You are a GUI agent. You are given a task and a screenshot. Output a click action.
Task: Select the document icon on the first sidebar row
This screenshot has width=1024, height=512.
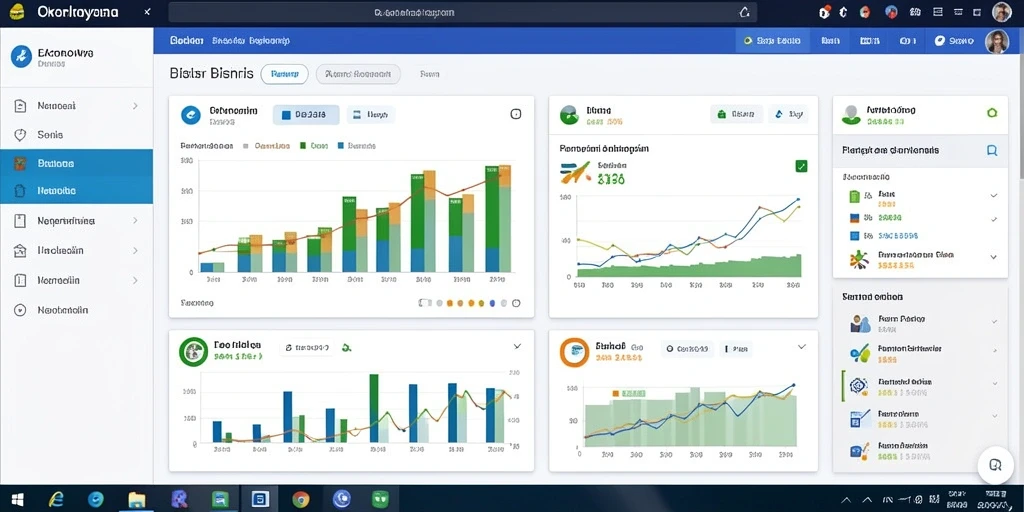[20, 106]
